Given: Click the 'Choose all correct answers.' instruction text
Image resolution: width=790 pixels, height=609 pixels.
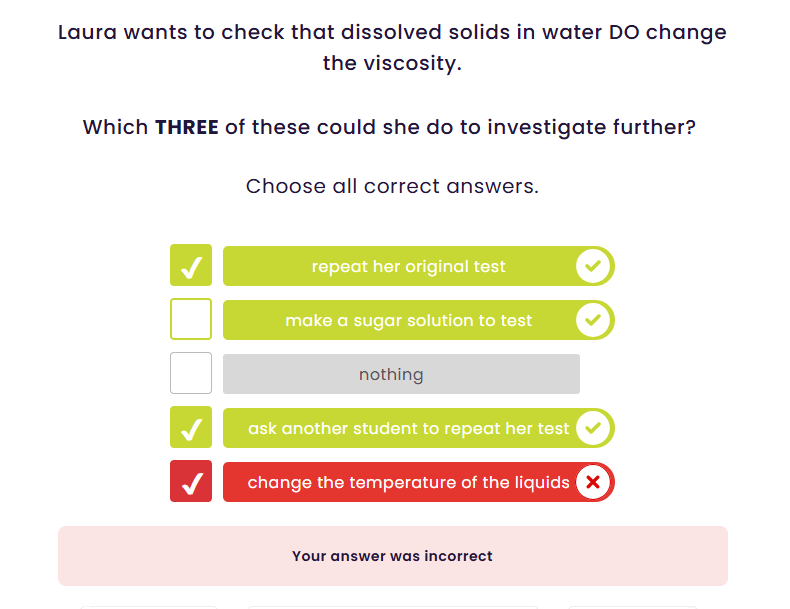Looking at the screenshot, I should [392, 186].
